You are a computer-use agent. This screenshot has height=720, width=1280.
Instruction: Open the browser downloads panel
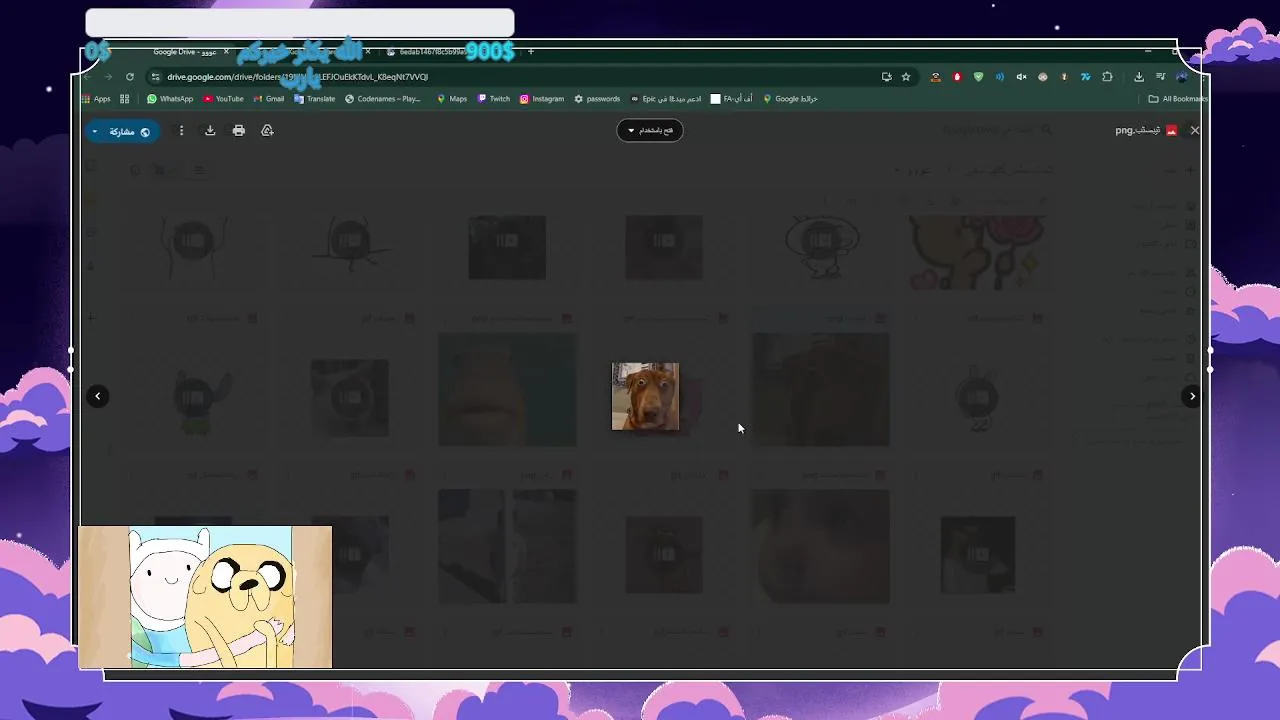click(x=1139, y=77)
